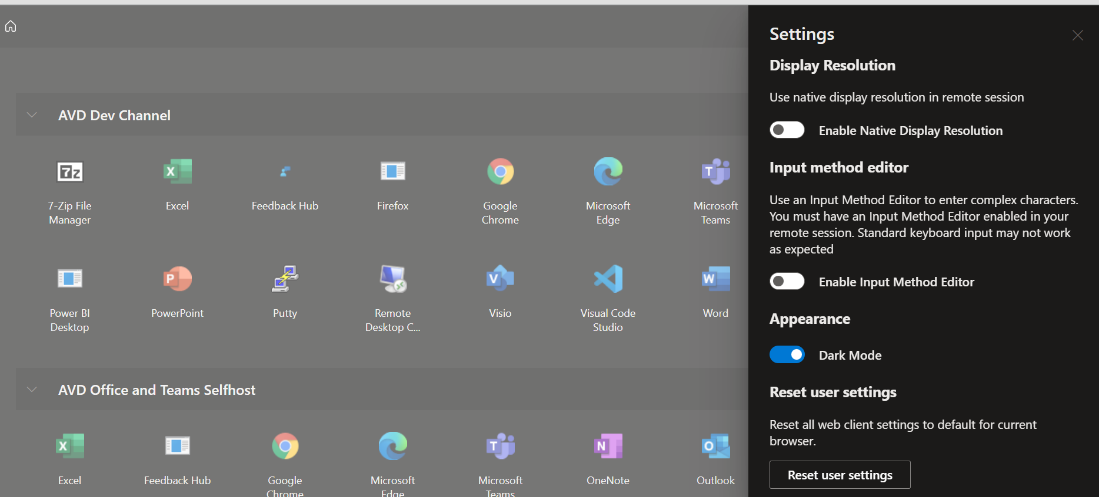The image size is (1099, 497).
Task: Collapse AVD Office and Teams Selfhost group
Action: [x=32, y=389]
